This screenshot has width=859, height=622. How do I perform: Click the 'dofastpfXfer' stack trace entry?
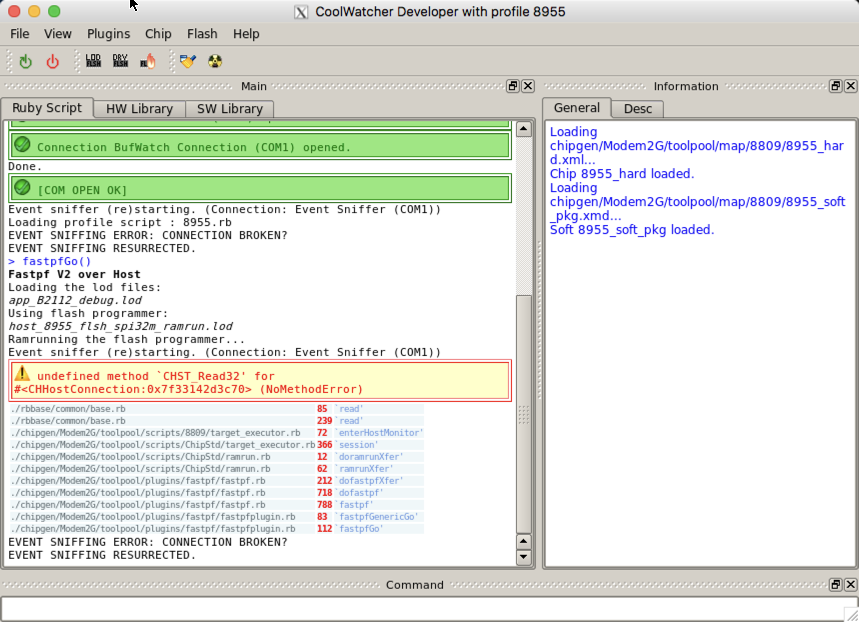tap(369, 481)
